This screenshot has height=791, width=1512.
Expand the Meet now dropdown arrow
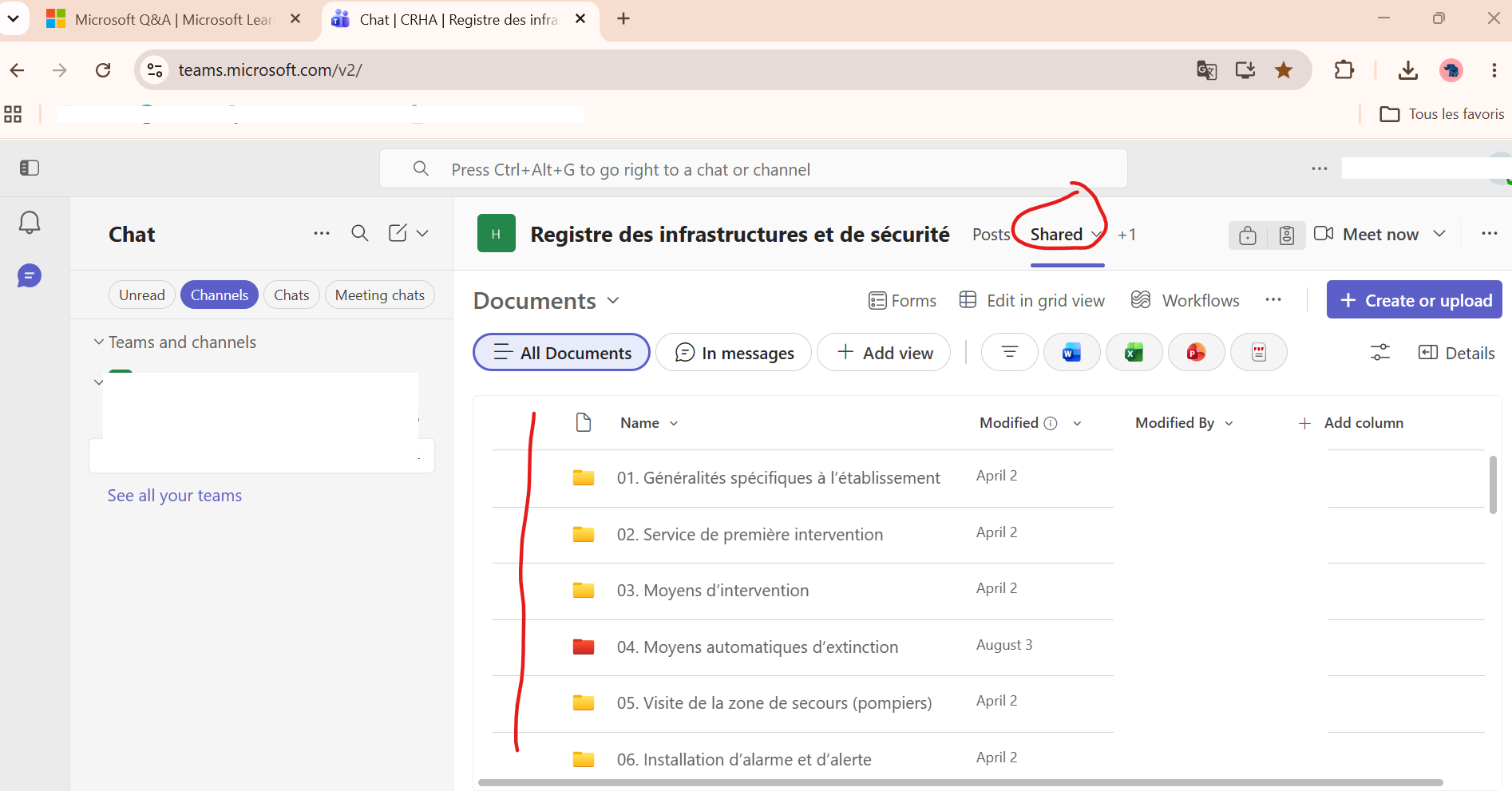[x=1439, y=233]
